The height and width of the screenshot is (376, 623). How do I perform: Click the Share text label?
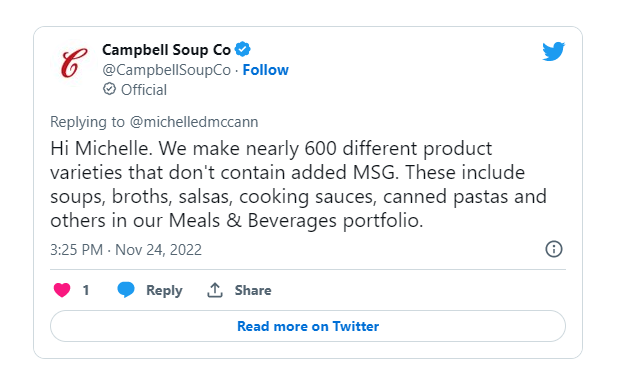pyautogui.click(x=253, y=290)
